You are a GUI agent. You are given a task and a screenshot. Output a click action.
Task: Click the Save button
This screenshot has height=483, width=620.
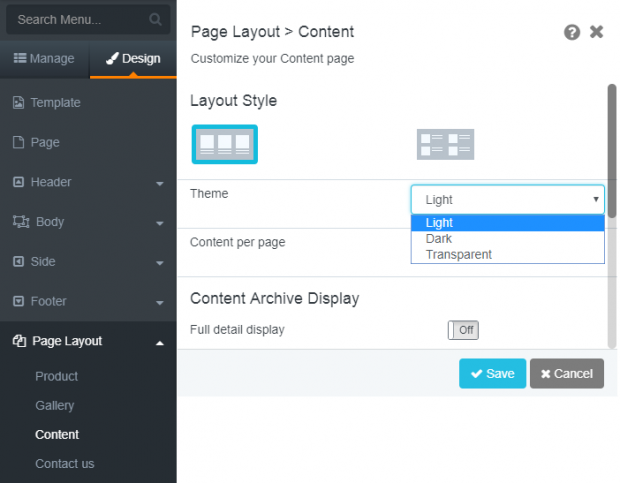click(x=492, y=374)
